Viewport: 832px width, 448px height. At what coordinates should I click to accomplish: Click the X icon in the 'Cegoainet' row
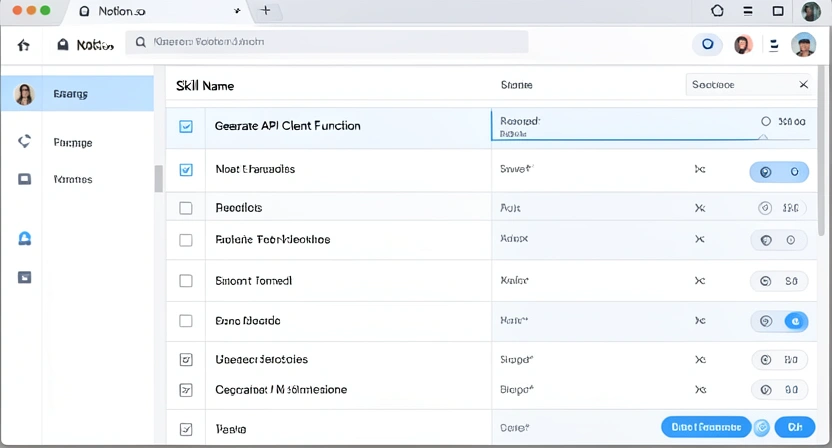tap(700, 390)
